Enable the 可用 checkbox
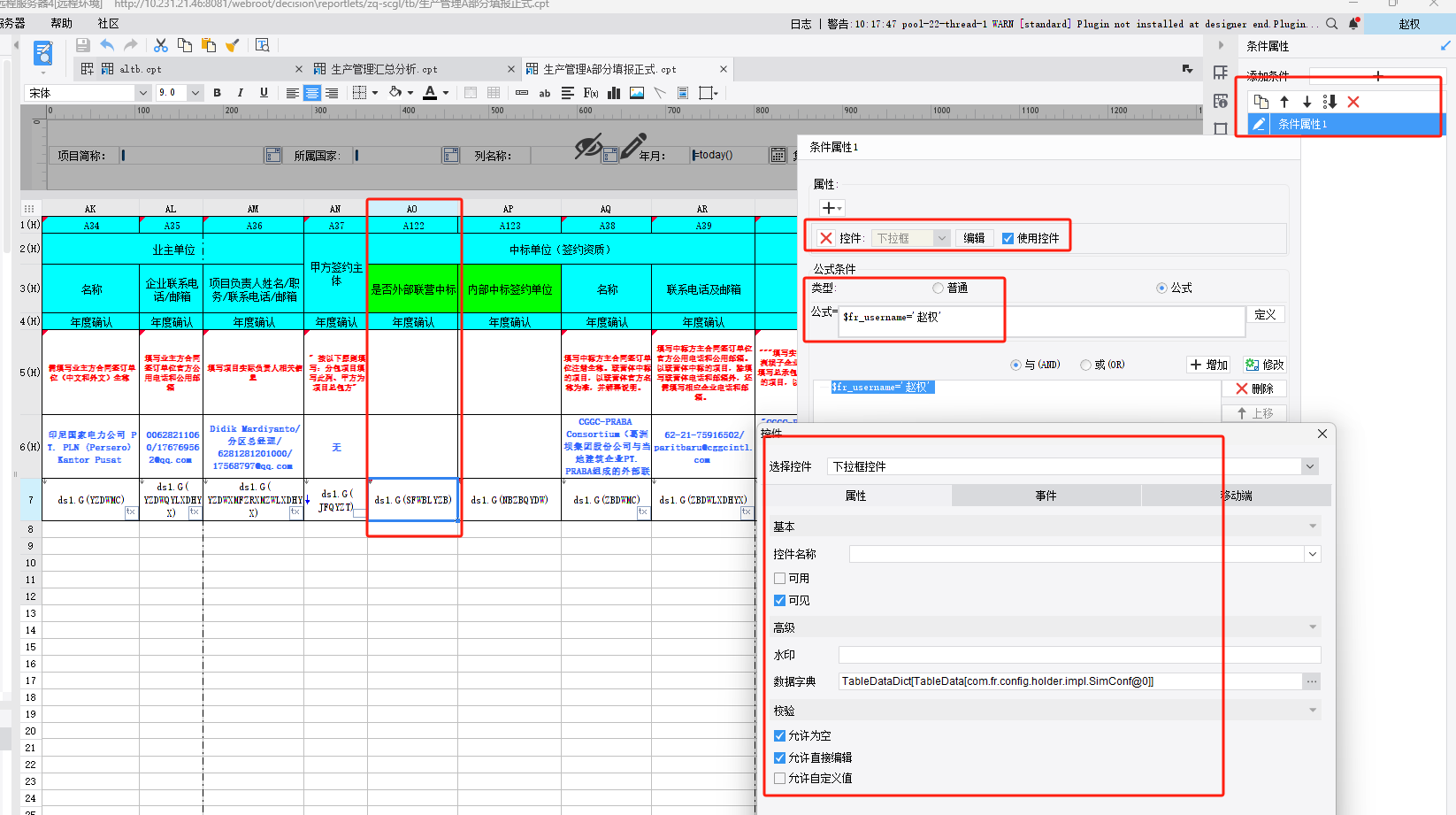Viewport: 1456px width, 815px height. point(779,578)
